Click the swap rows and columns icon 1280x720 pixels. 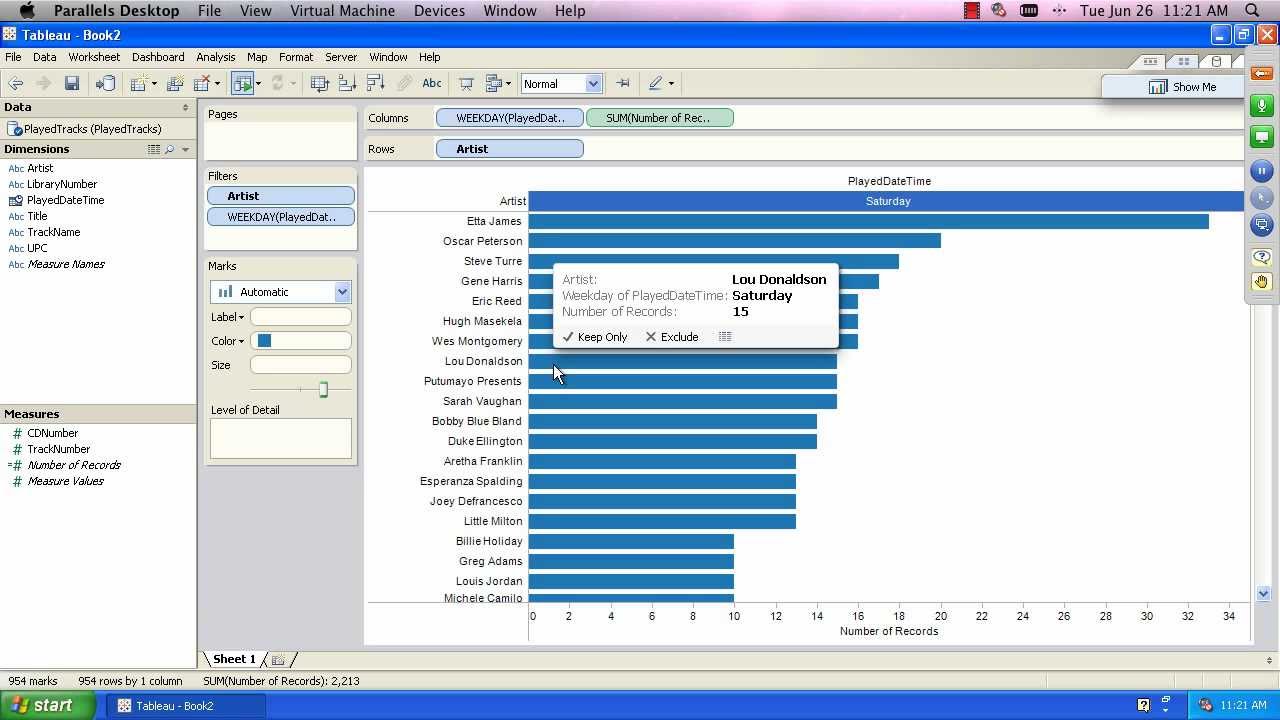tap(319, 84)
